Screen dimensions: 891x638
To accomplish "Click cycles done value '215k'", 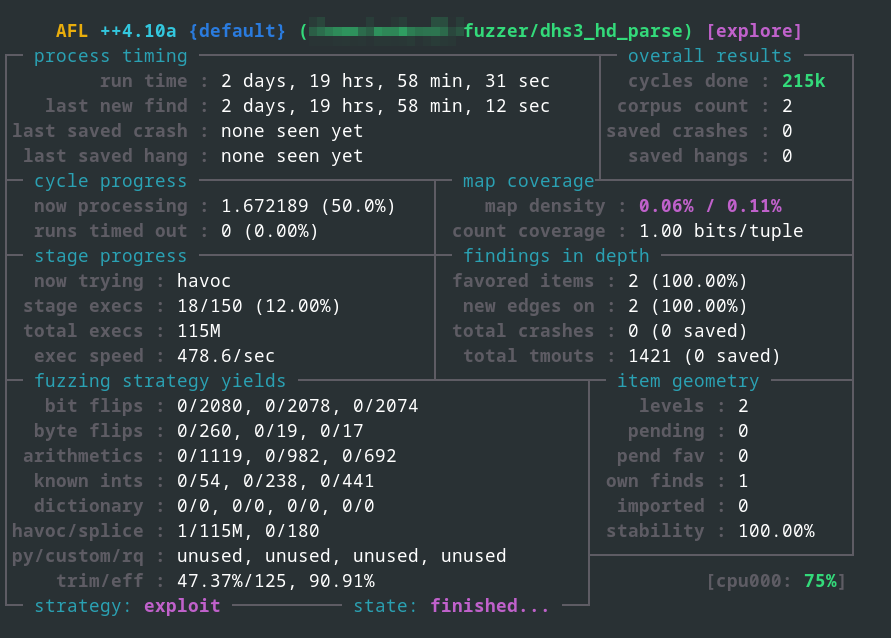I will [803, 81].
